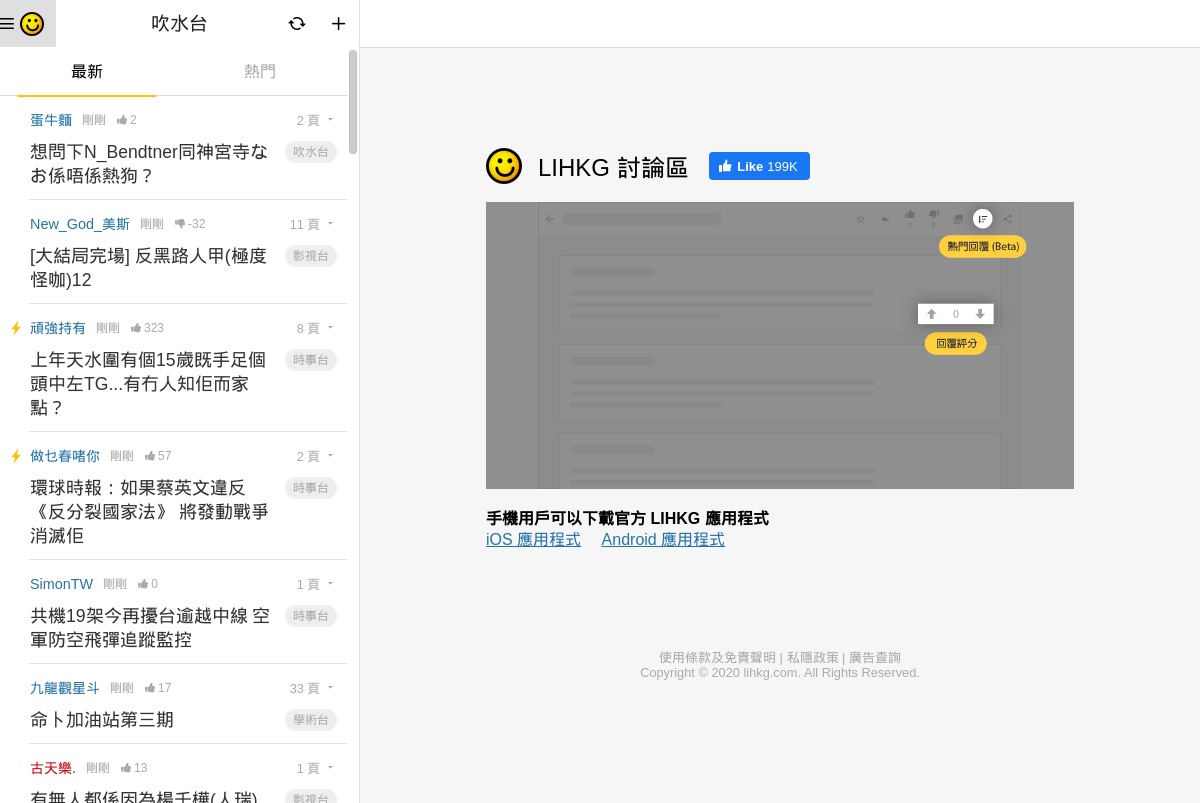Open thread 共機19架今再擾台逾越中線

(150, 628)
